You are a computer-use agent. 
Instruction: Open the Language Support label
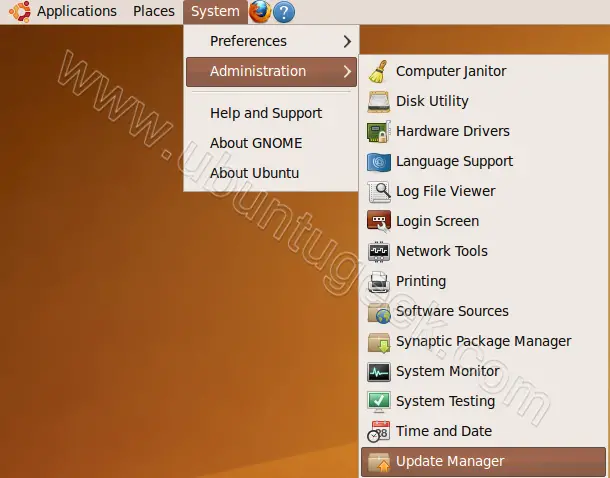point(454,162)
